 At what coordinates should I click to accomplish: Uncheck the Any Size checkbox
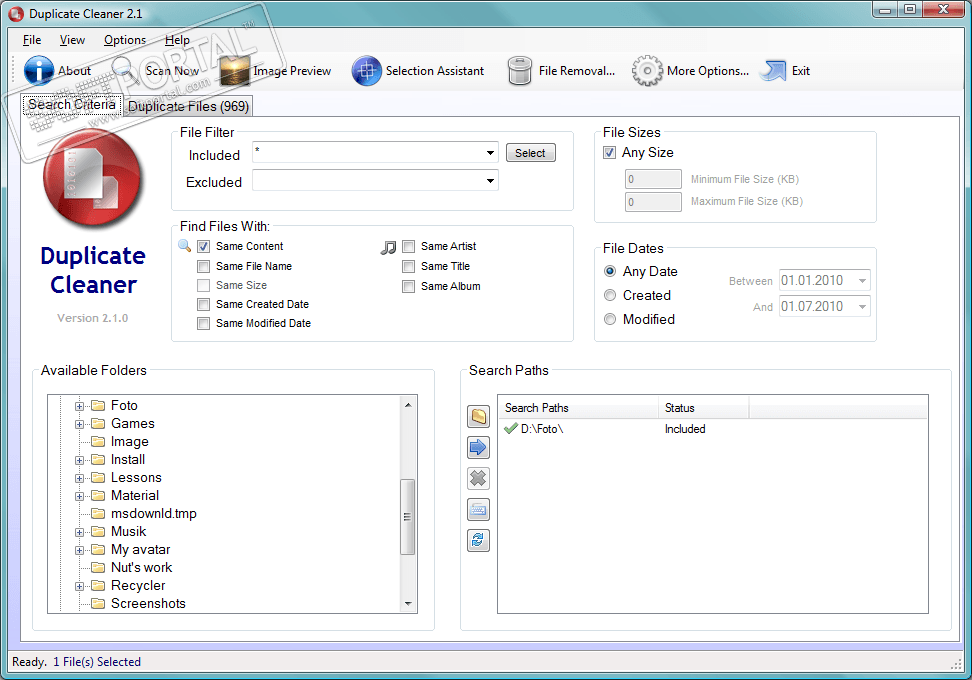pyautogui.click(x=609, y=152)
